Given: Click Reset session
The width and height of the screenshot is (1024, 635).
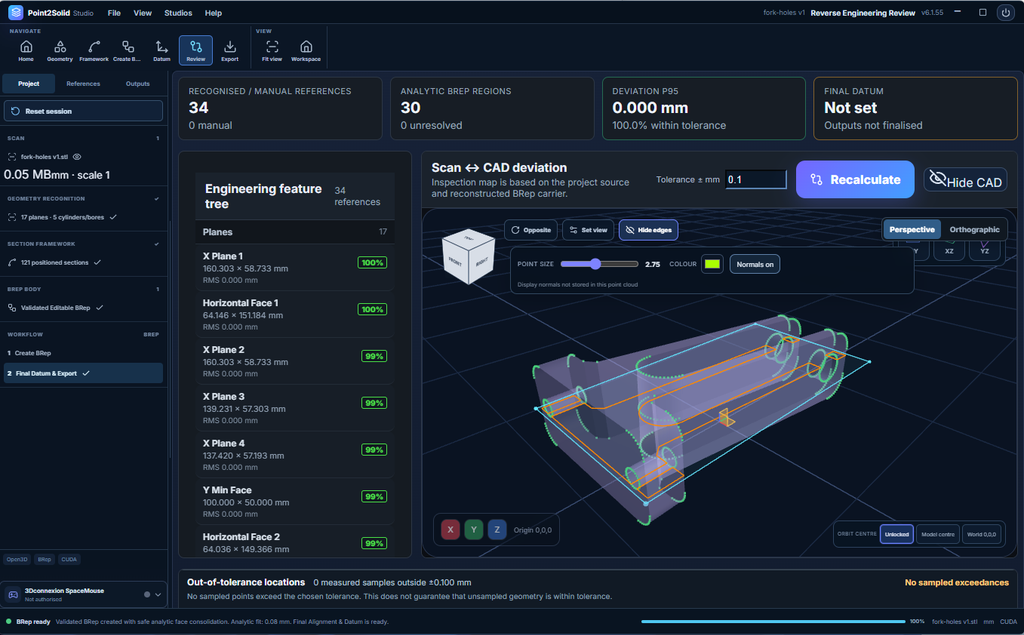Looking at the screenshot, I should pyautogui.click(x=84, y=111).
